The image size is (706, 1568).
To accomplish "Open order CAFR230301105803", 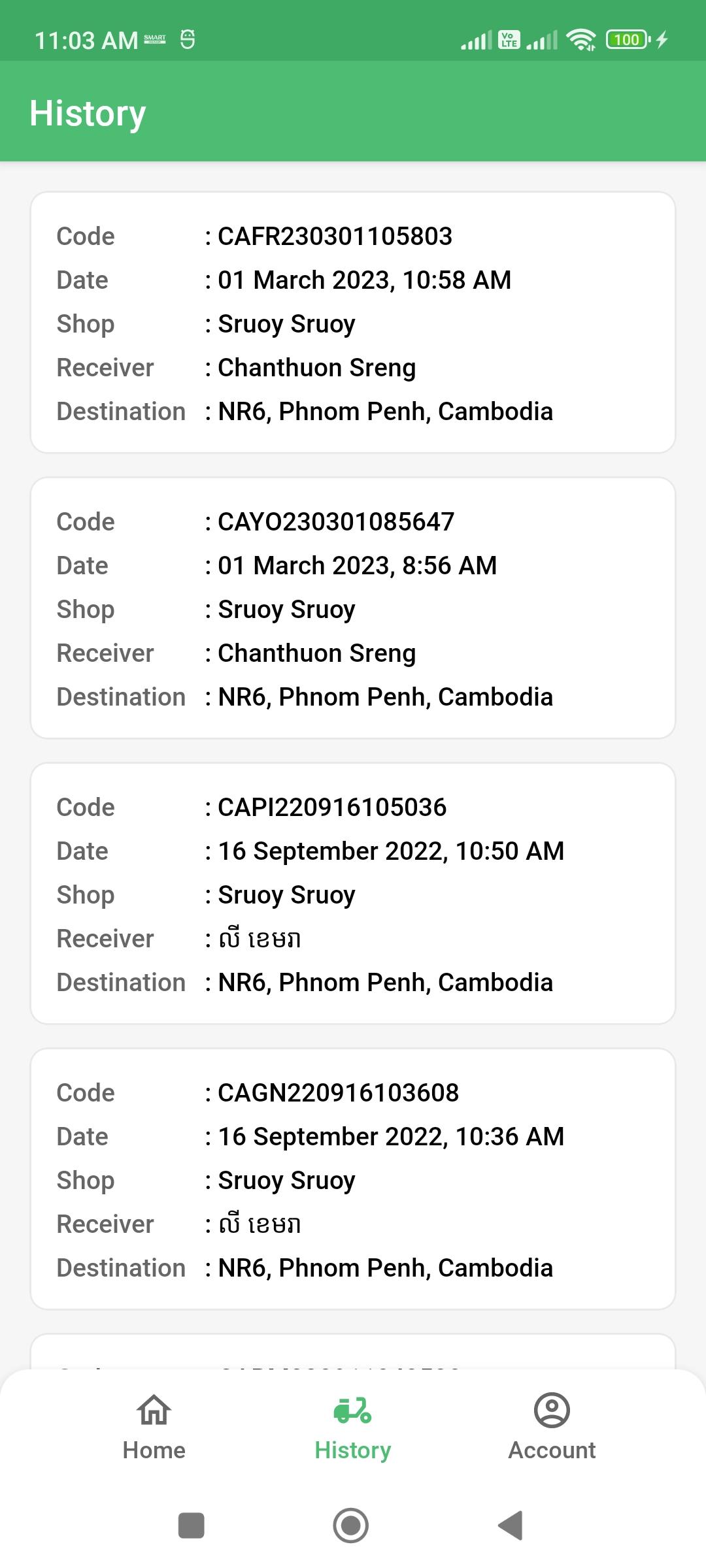I will 353,322.
